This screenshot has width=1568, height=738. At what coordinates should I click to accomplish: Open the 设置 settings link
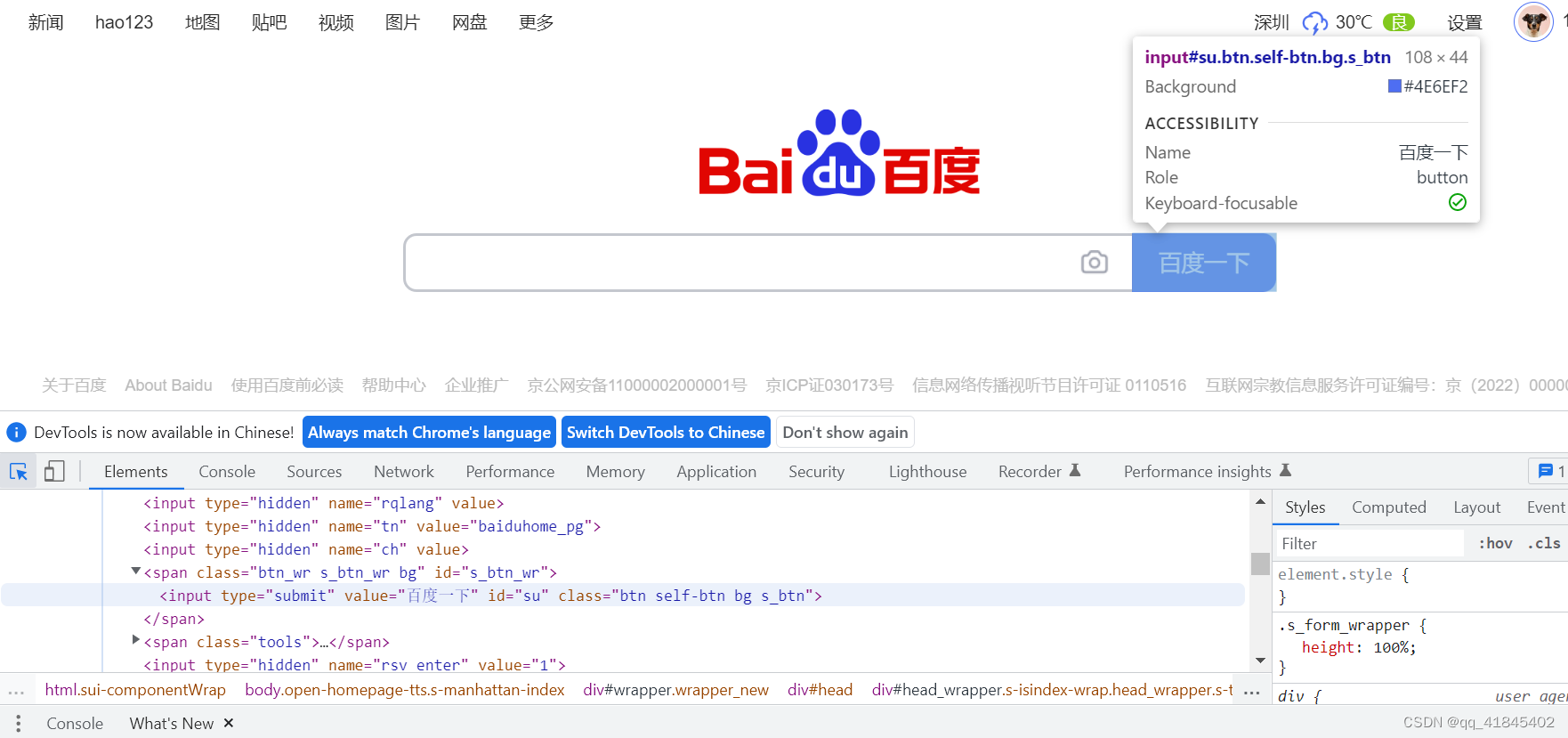click(x=1464, y=22)
